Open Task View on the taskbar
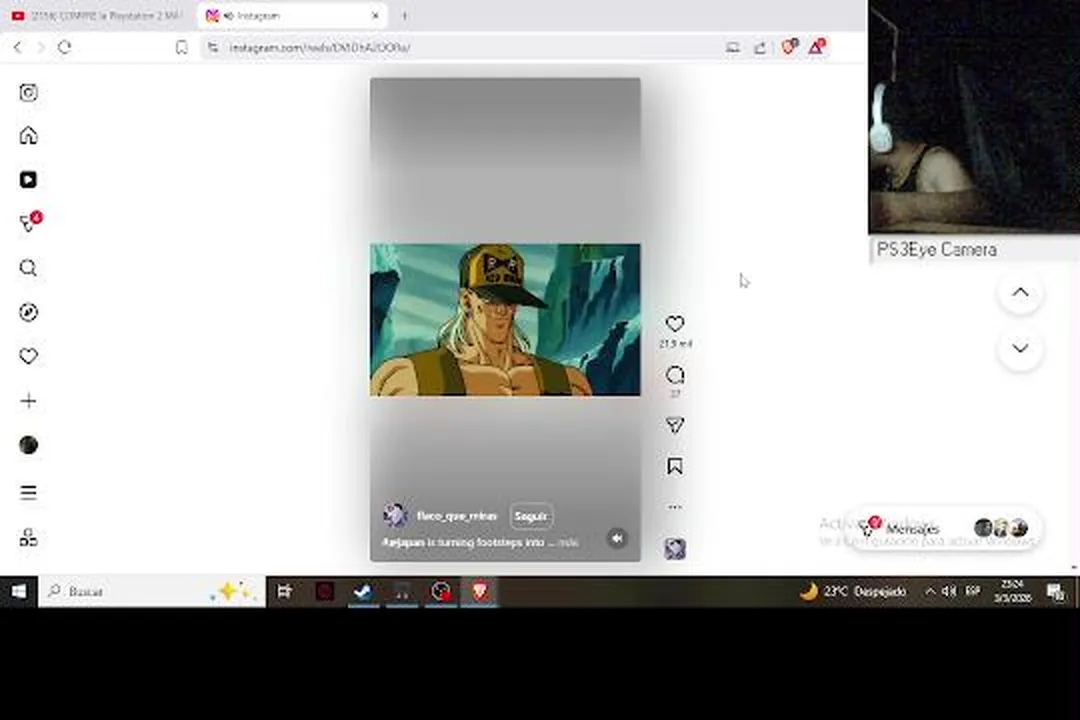Viewport: 1080px width, 720px height. (284, 591)
